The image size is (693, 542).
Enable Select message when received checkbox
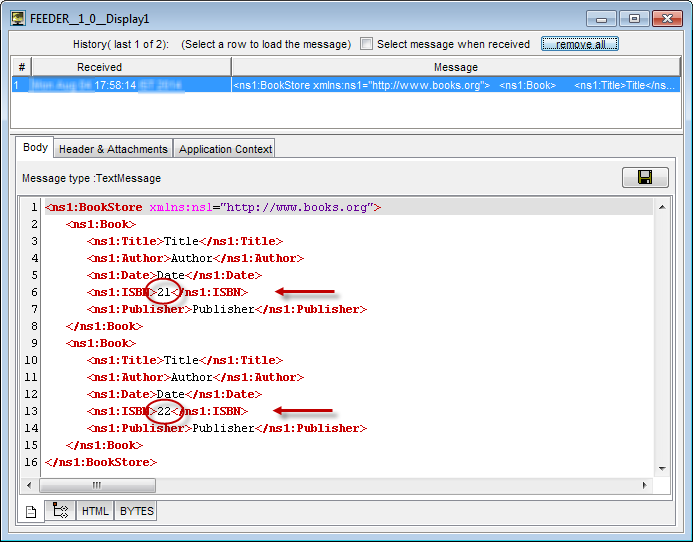click(367, 44)
